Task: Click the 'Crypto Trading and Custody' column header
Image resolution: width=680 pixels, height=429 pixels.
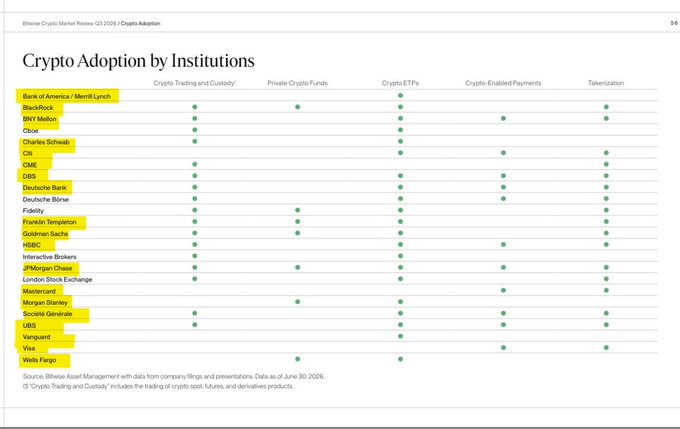Action: coord(194,83)
